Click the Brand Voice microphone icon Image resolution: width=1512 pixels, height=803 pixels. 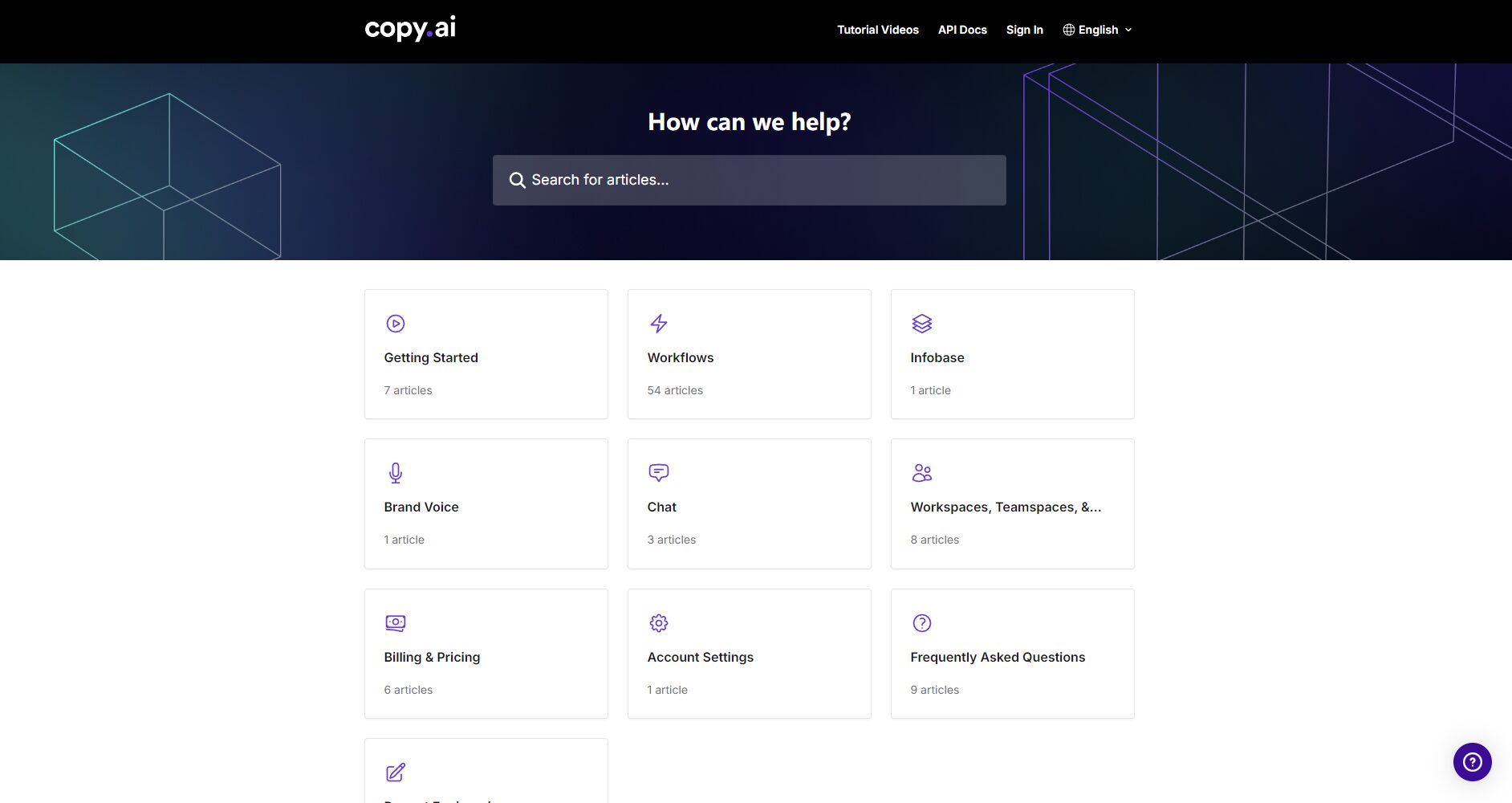click(x=395, y=473)
